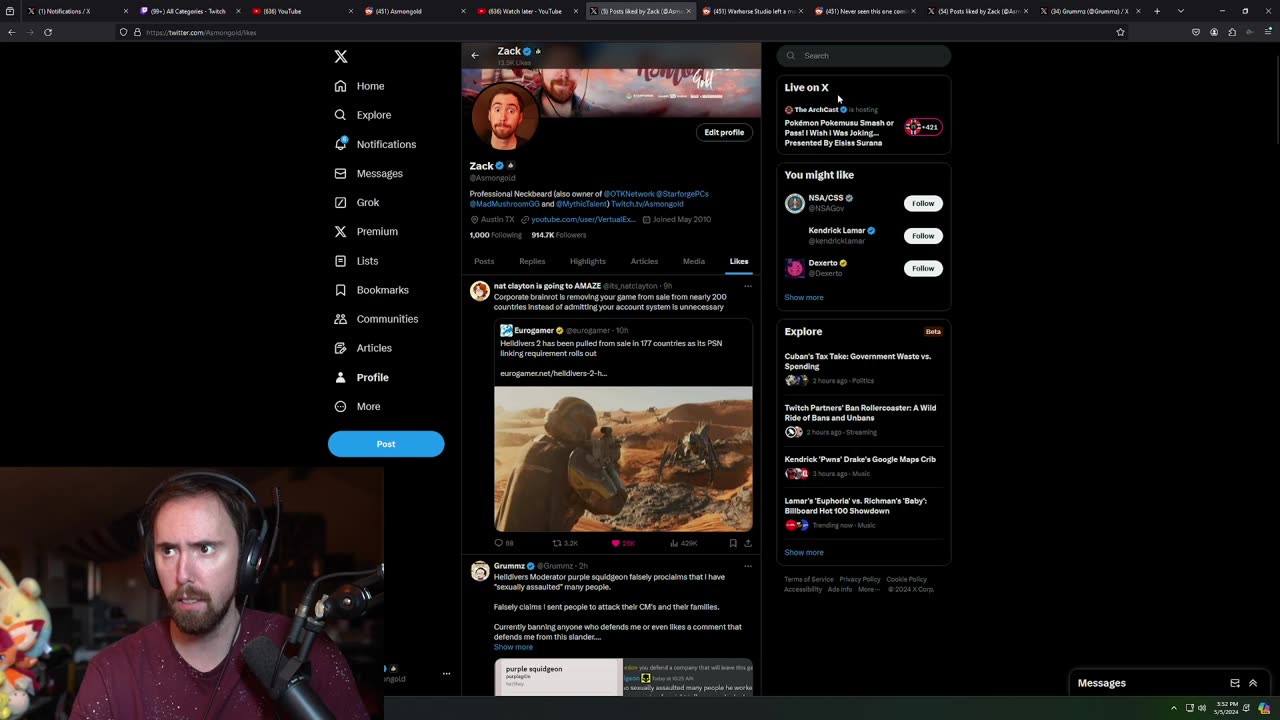Select the Likes tab
Screen dimensions: 1280x720
click(739, 261)
